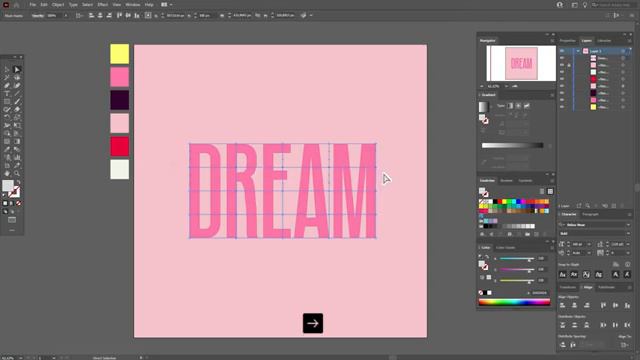Open the Effect menu
This screenshot has width=640, height=360.
[x=102, y=4]
